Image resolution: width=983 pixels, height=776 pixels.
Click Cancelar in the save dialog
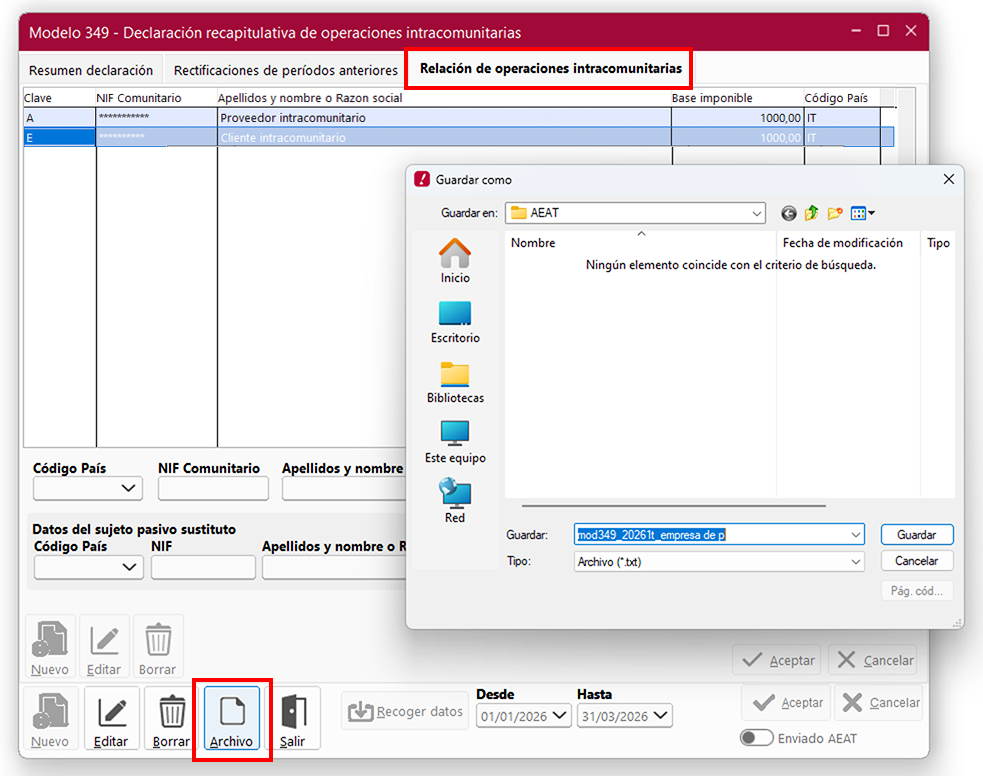[x=916, y=561]
